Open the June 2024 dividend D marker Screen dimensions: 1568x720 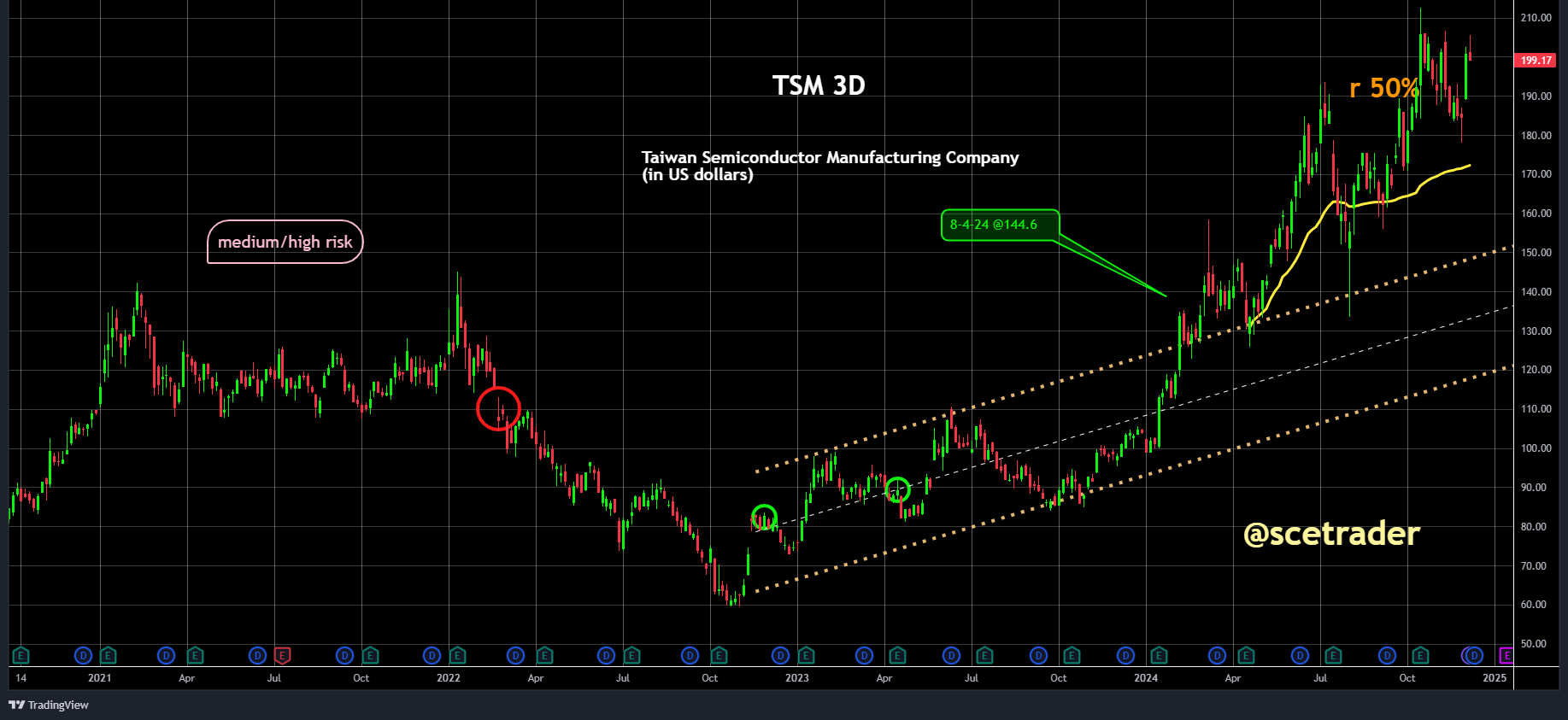pos(1300,656)
